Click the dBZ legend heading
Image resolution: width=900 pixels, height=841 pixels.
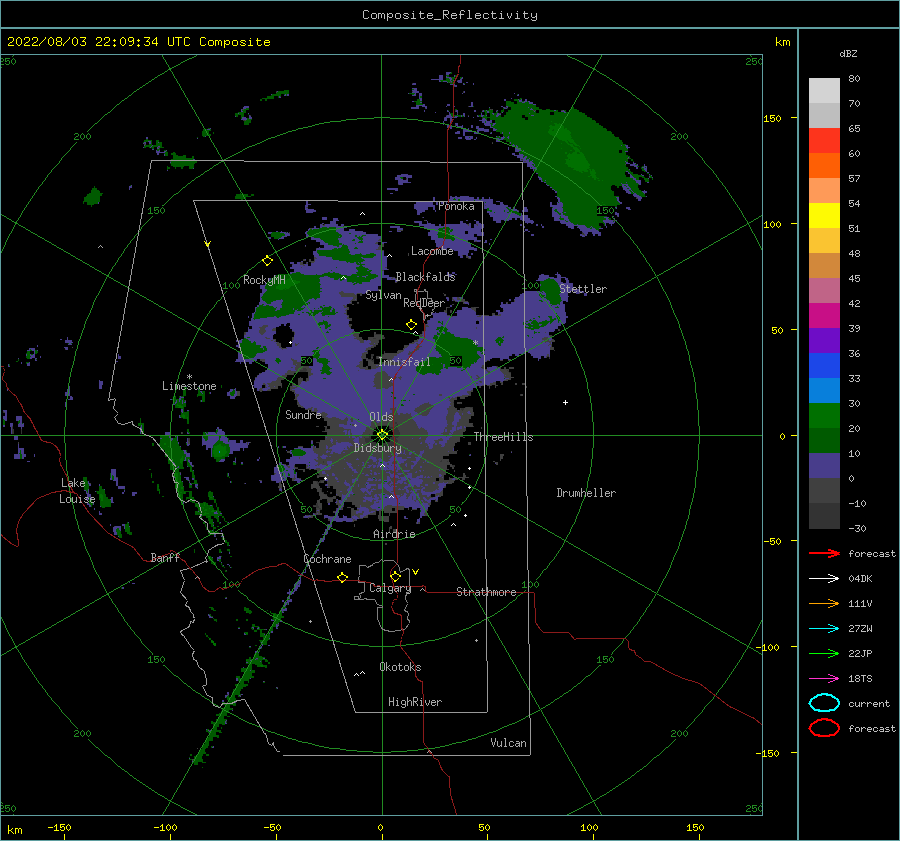[848, 53]
